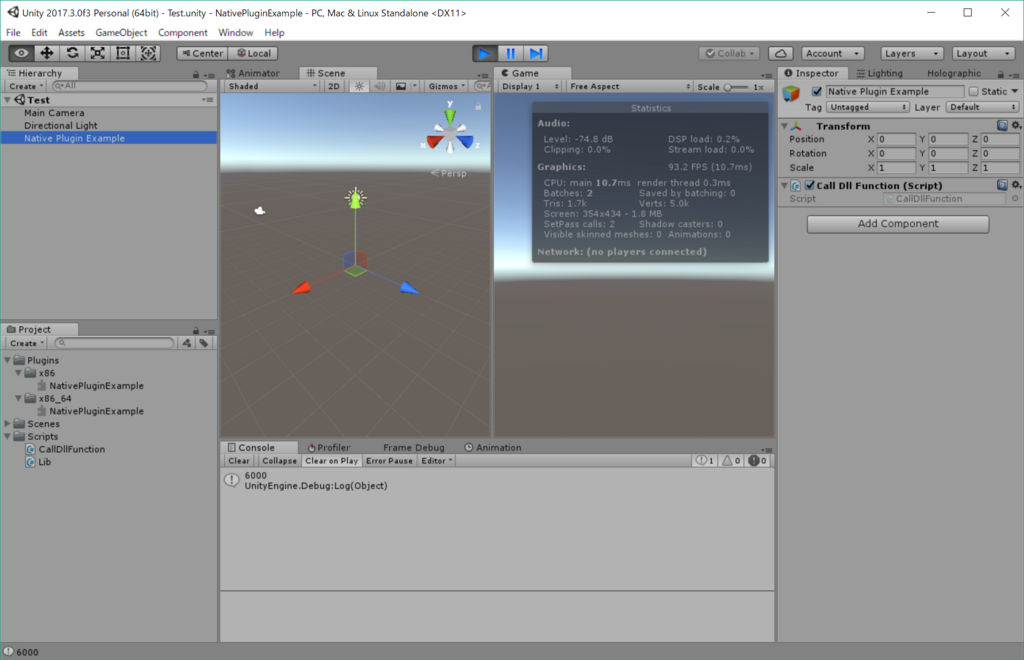Open the Gizmos dropdown

(x=446, y=86)
